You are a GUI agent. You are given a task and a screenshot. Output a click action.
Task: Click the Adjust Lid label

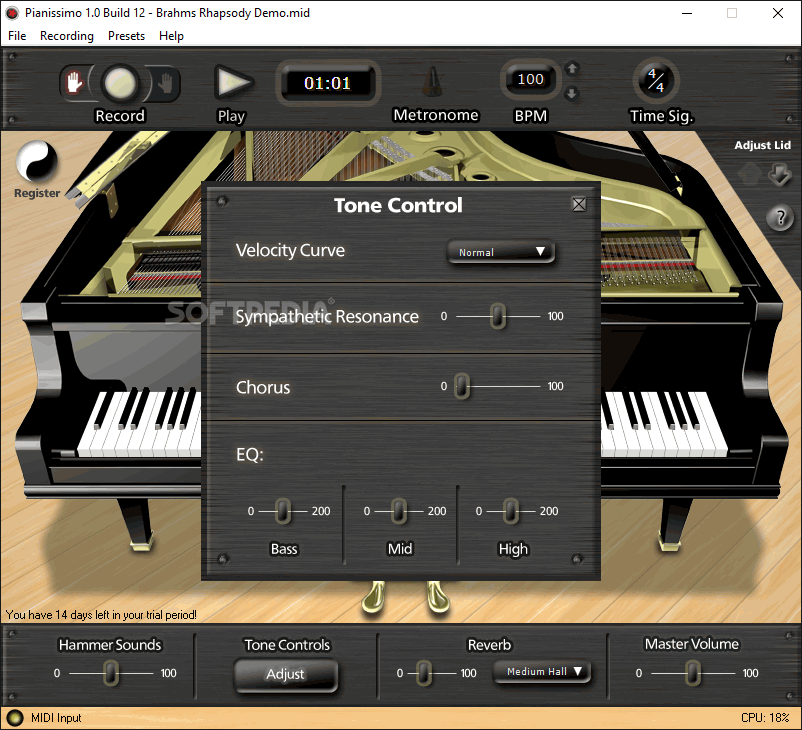click(x=763, y=145)
